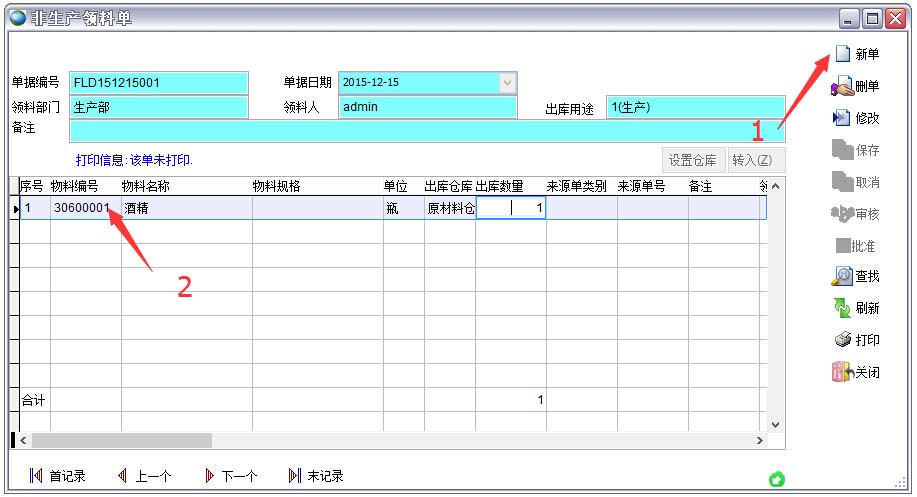The width and height of the screenshot is (917, 497).
Task: Go to 下一个 (next record)
Action: [x=210, y=476]
